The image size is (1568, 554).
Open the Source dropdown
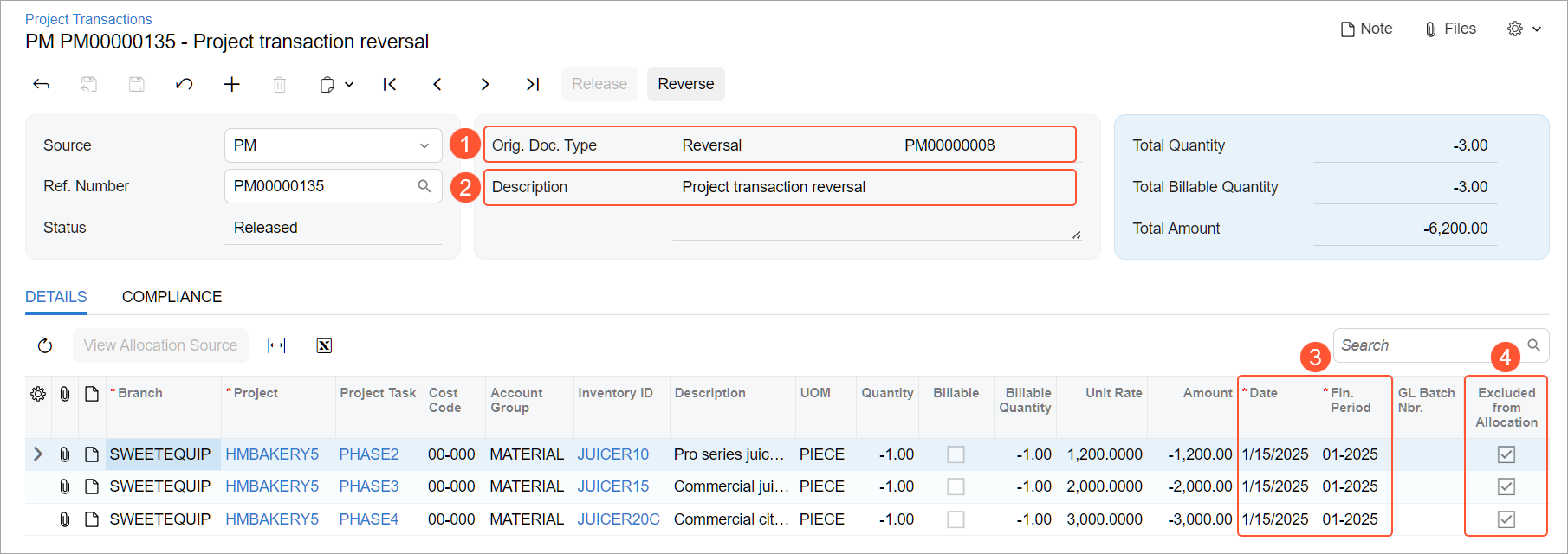coord(424,145)
